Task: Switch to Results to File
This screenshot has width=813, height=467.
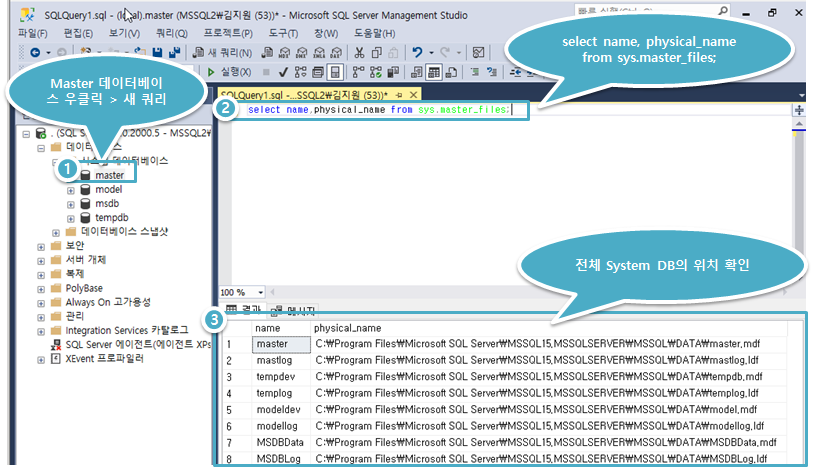Action: (451, 72)
